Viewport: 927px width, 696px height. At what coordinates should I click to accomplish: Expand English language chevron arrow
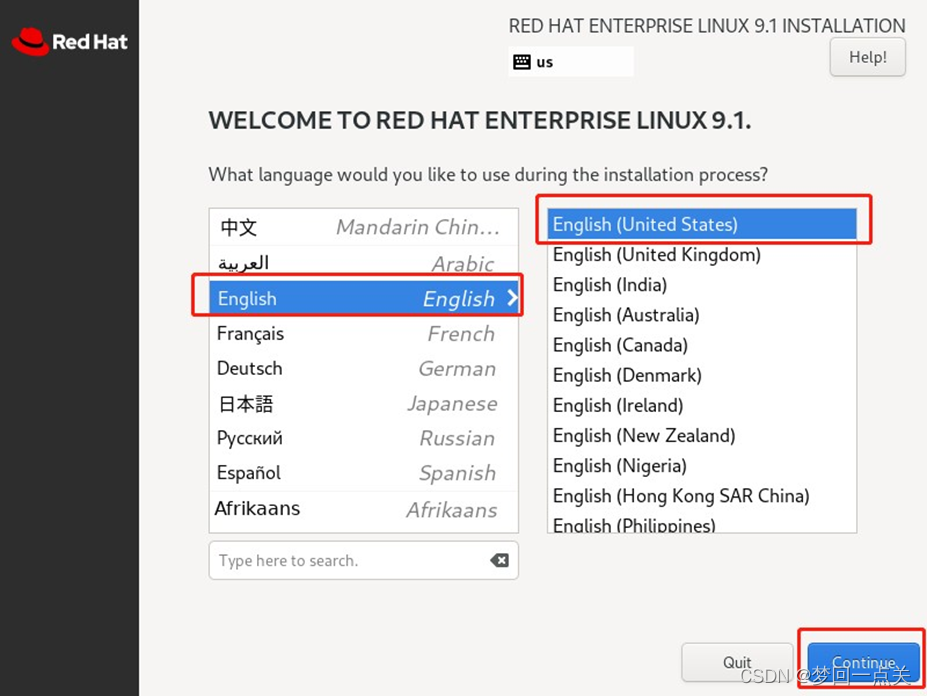click(512, 297)
